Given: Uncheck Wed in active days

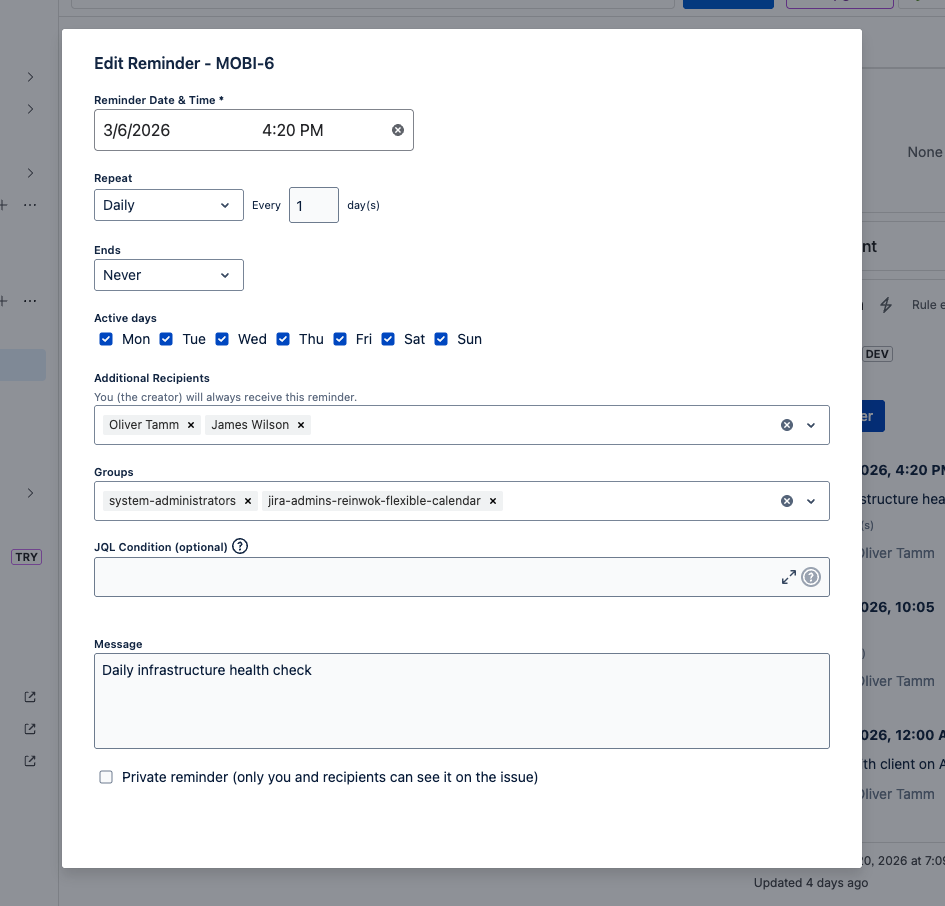Looking at the screenshot, I should [222, 339].
